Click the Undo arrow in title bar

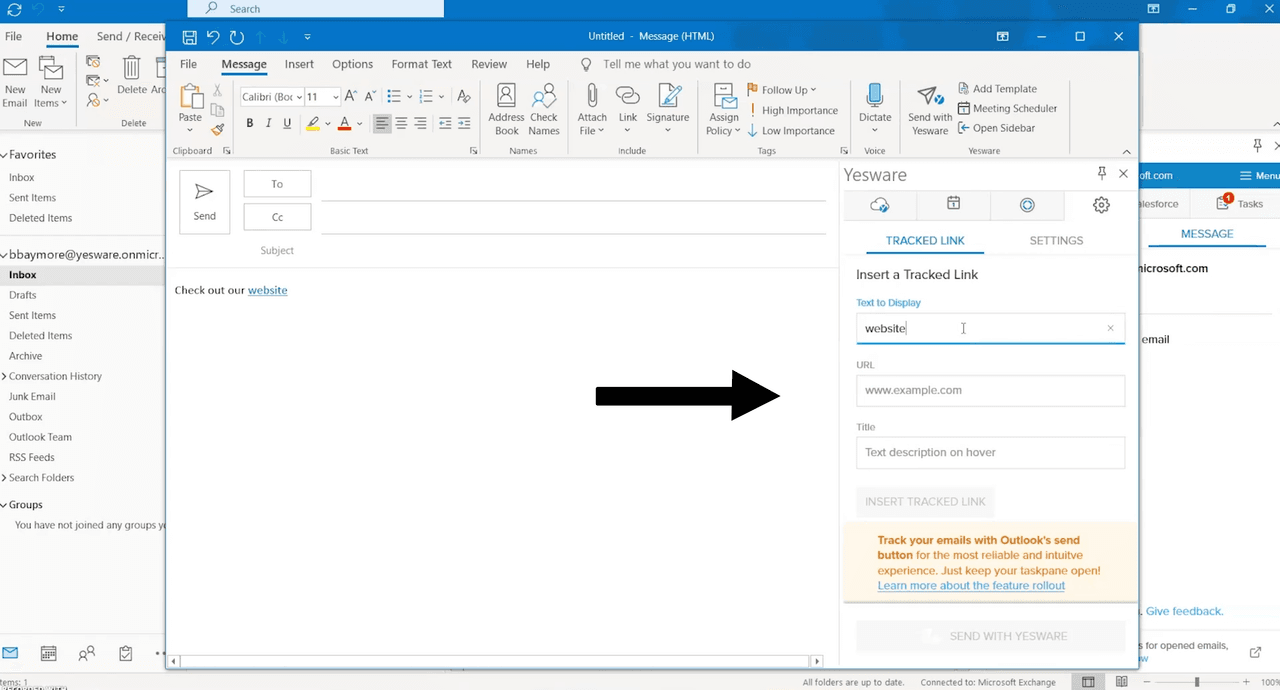coord(213,37)
